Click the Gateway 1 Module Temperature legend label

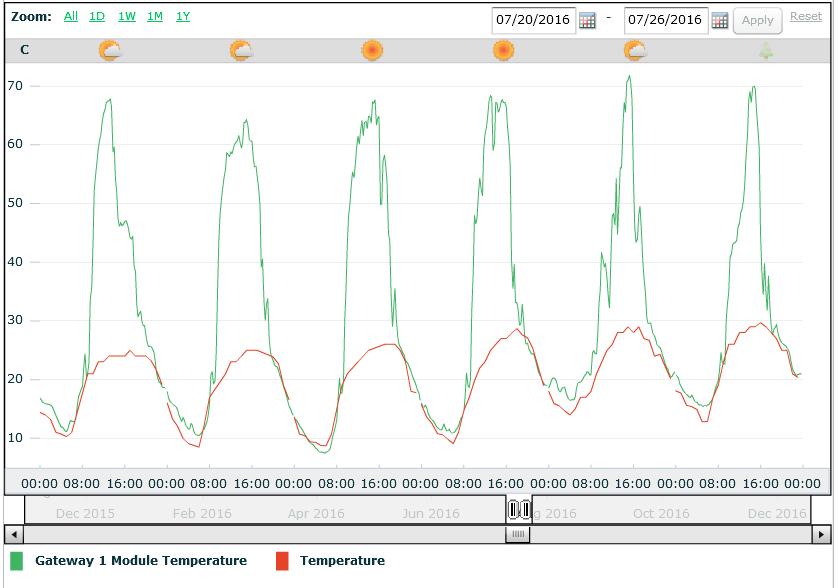(141, 561)
